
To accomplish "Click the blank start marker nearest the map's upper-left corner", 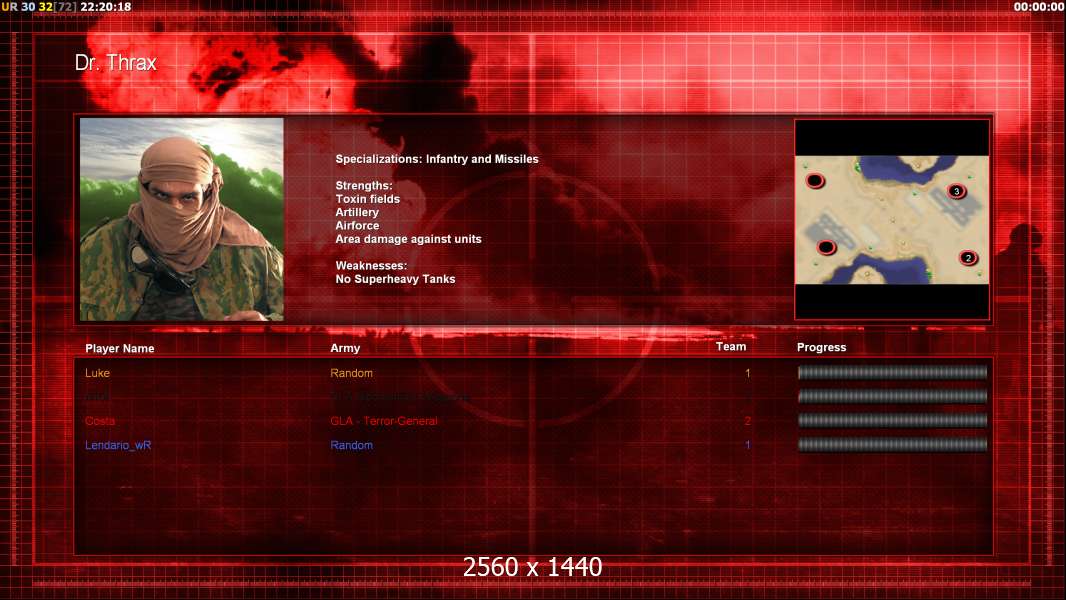I will point(815,181).
